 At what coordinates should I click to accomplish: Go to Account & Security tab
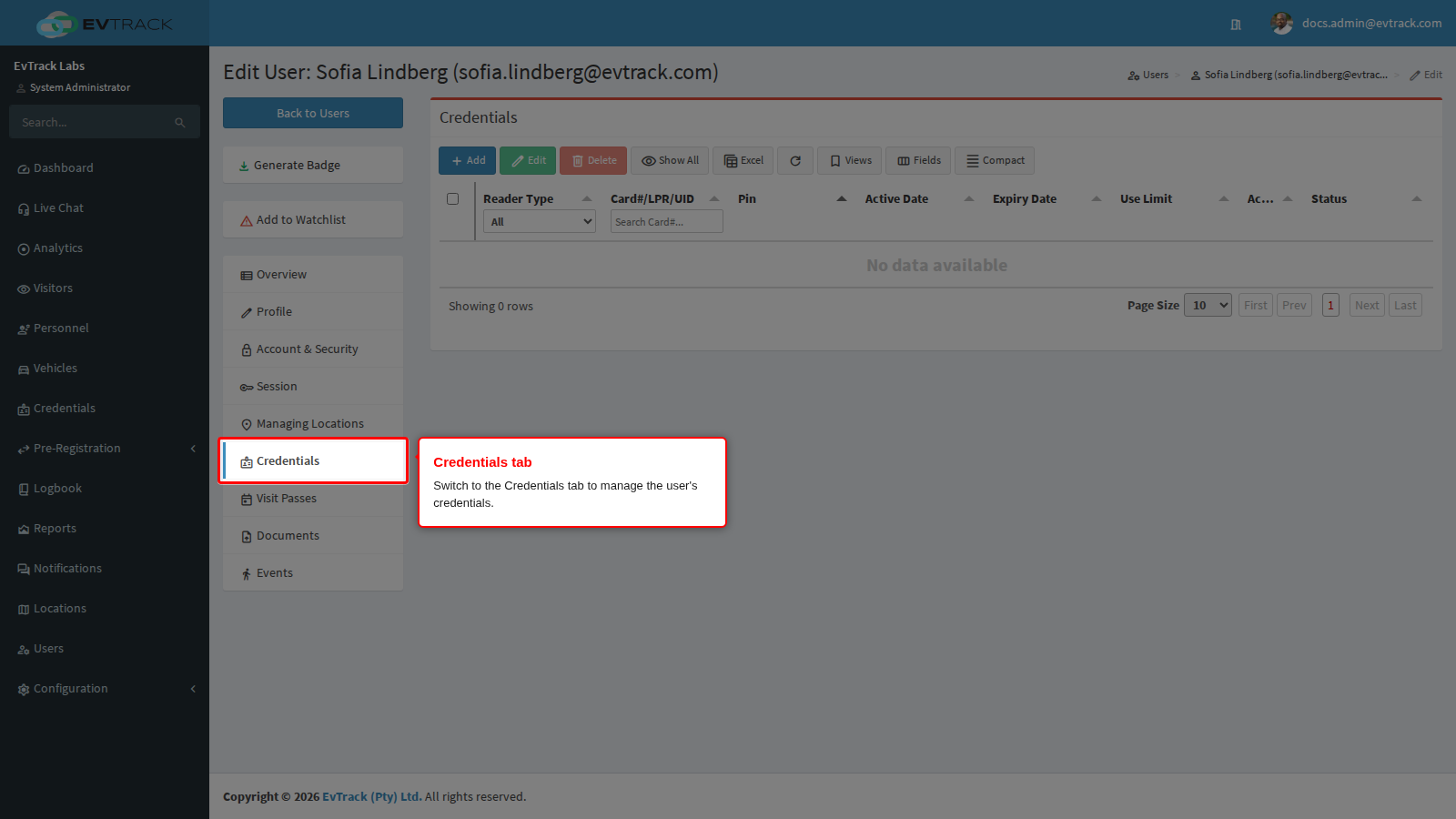pyautogui.click(x=313, y=349)
